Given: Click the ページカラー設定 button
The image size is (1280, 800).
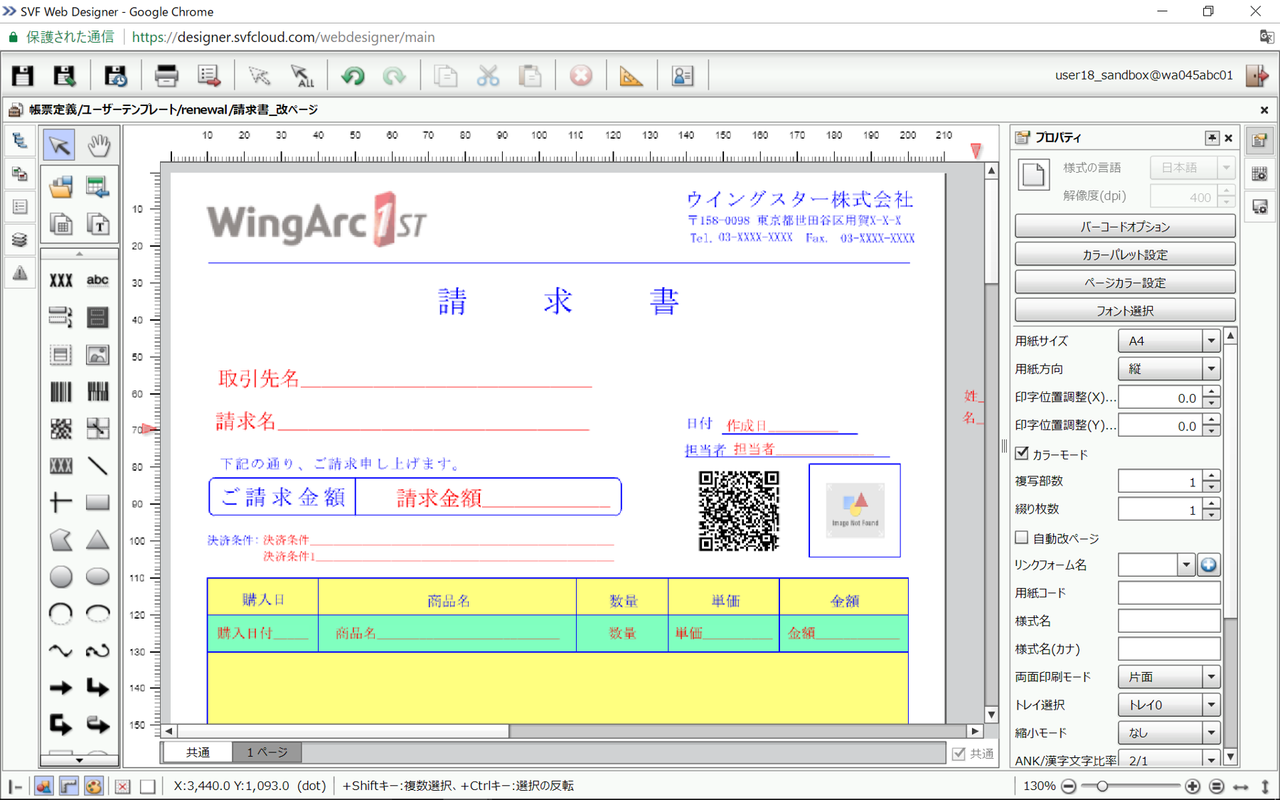Looking at the screenshot, I should tap(1125, 283).
